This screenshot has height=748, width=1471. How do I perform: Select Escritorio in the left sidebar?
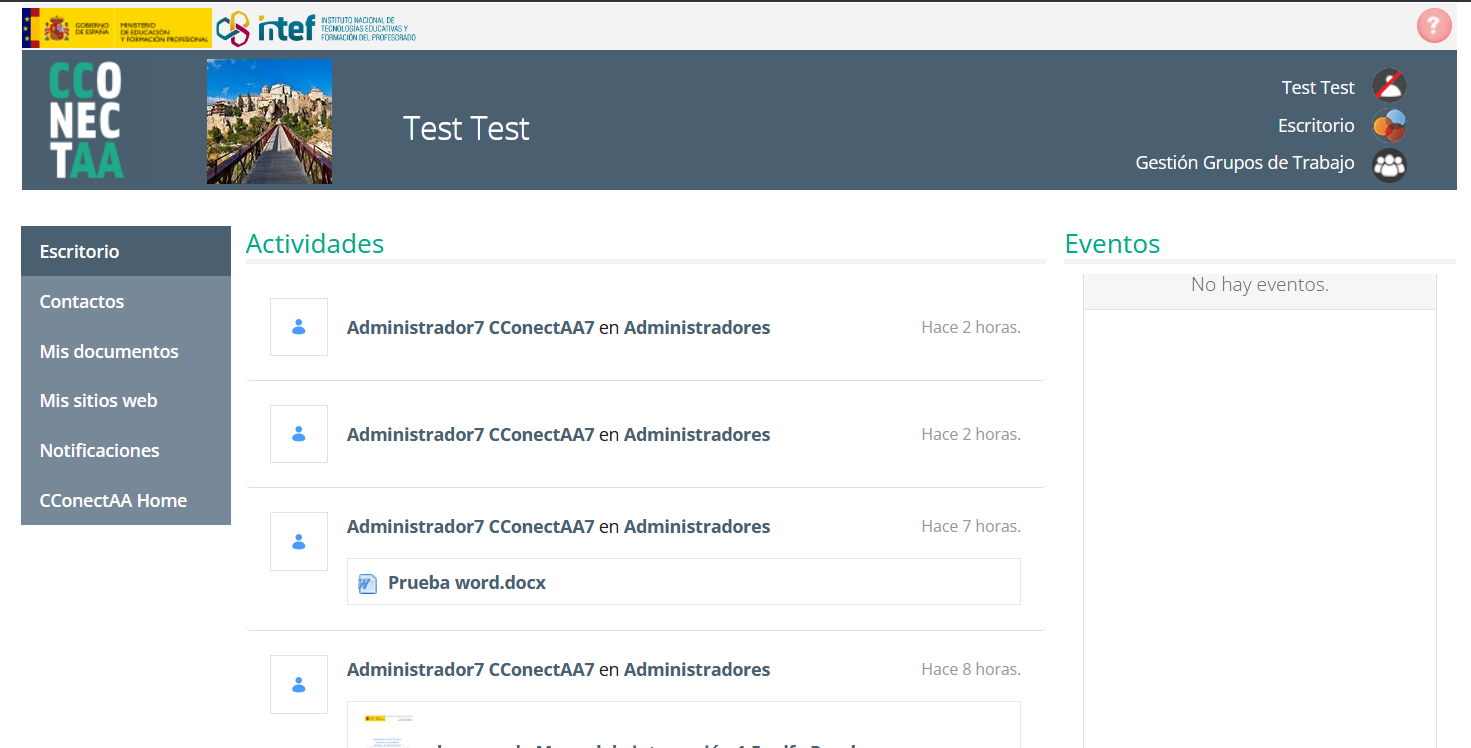tap(80, 252)
